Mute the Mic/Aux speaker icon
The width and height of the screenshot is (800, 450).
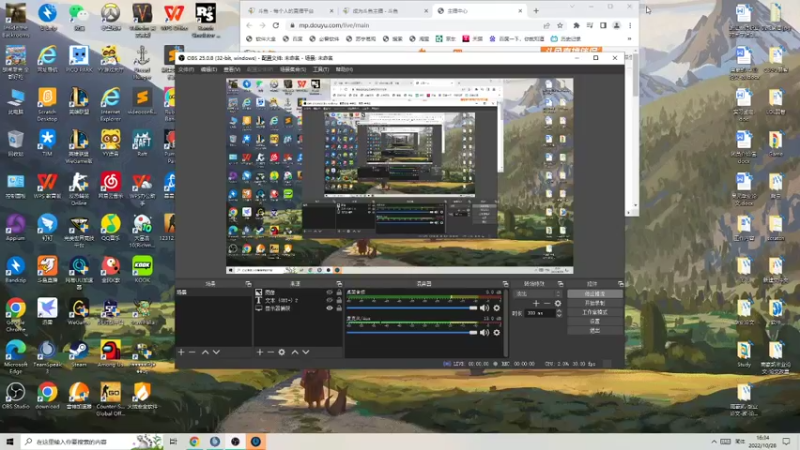(x=484, y=333)
